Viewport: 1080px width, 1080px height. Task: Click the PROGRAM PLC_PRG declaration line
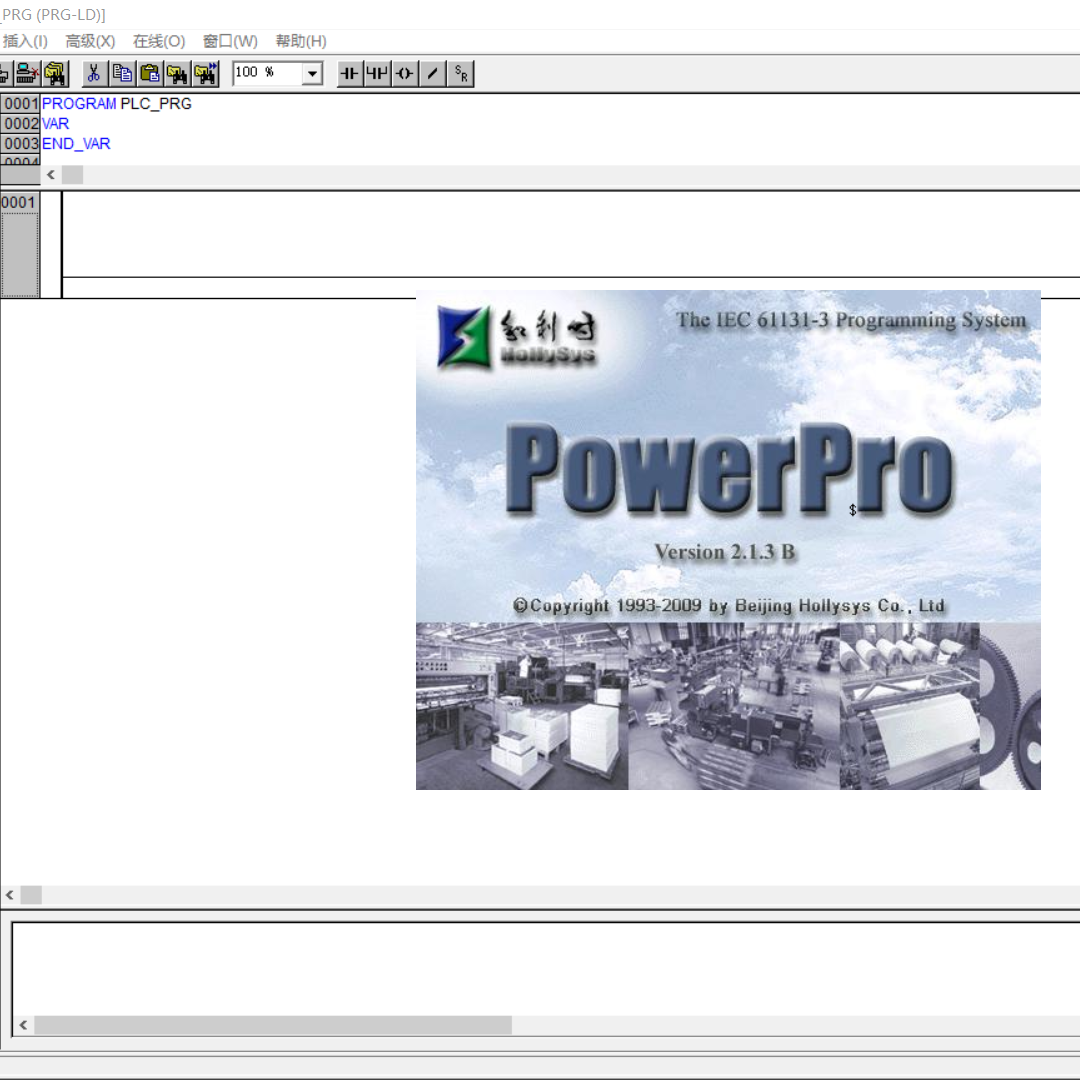(115, 103)
